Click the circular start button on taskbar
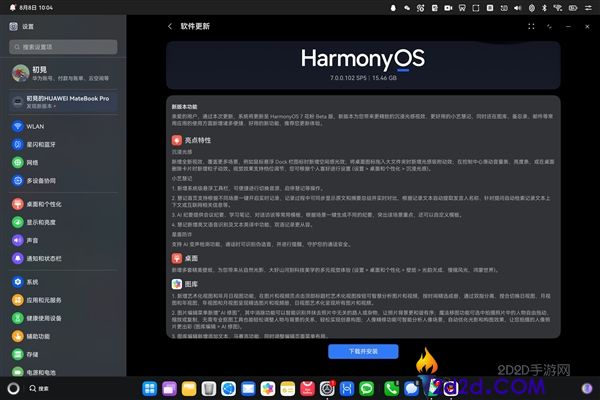 coord(13,389)
